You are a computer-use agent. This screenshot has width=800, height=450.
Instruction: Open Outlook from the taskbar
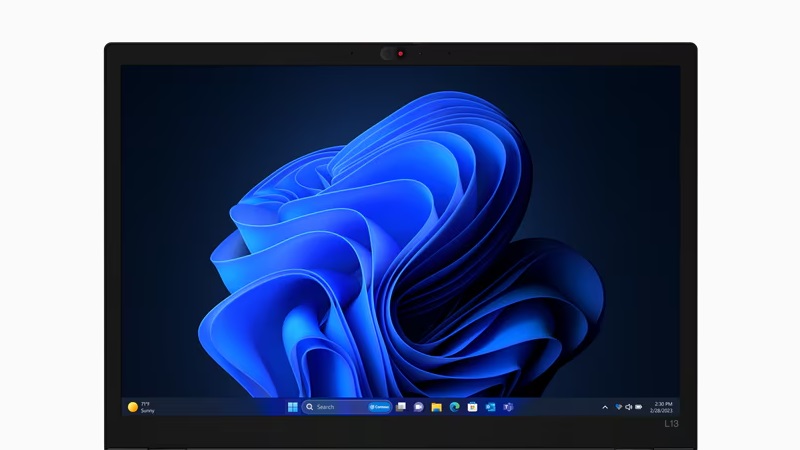coord(490,407)
